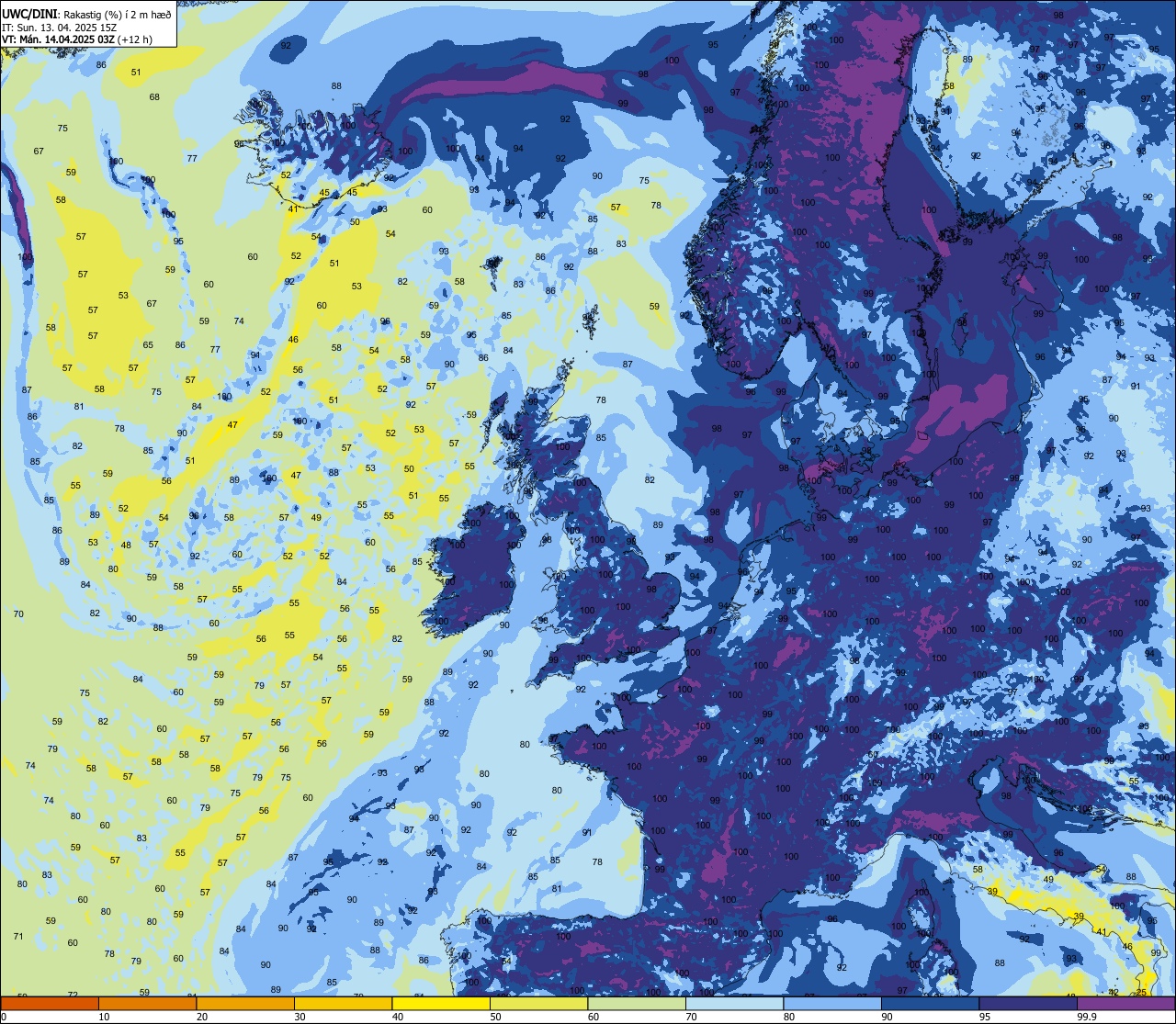Select the legend swatch between 10 and 20
This screenshot has height=1024, width=1176.
point(147,1004)
